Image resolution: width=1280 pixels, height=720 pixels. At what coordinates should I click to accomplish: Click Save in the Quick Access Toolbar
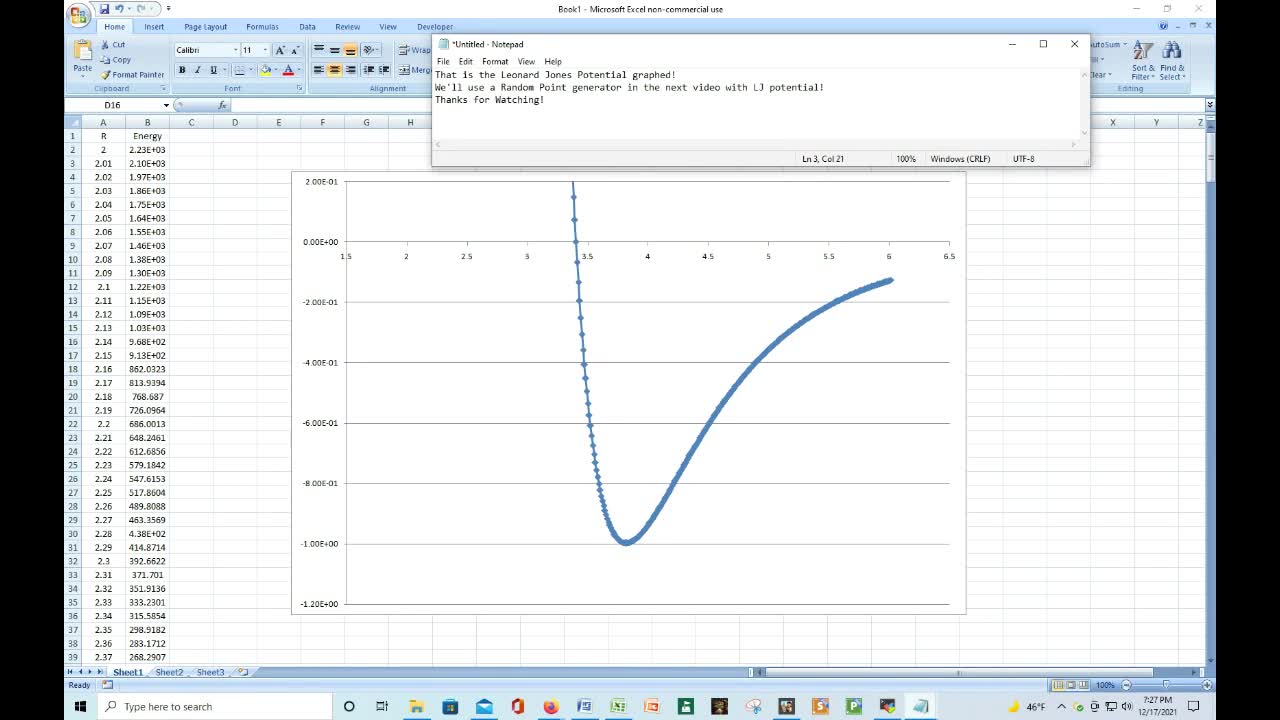point(104,9)
